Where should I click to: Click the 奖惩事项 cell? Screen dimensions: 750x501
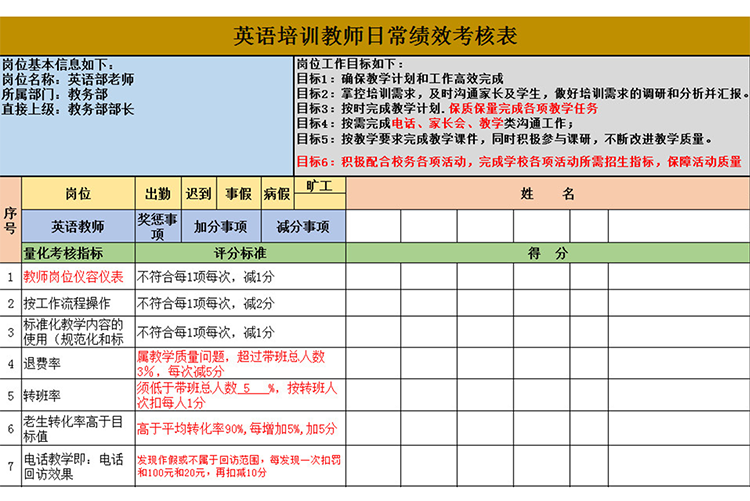pos(157,226)
